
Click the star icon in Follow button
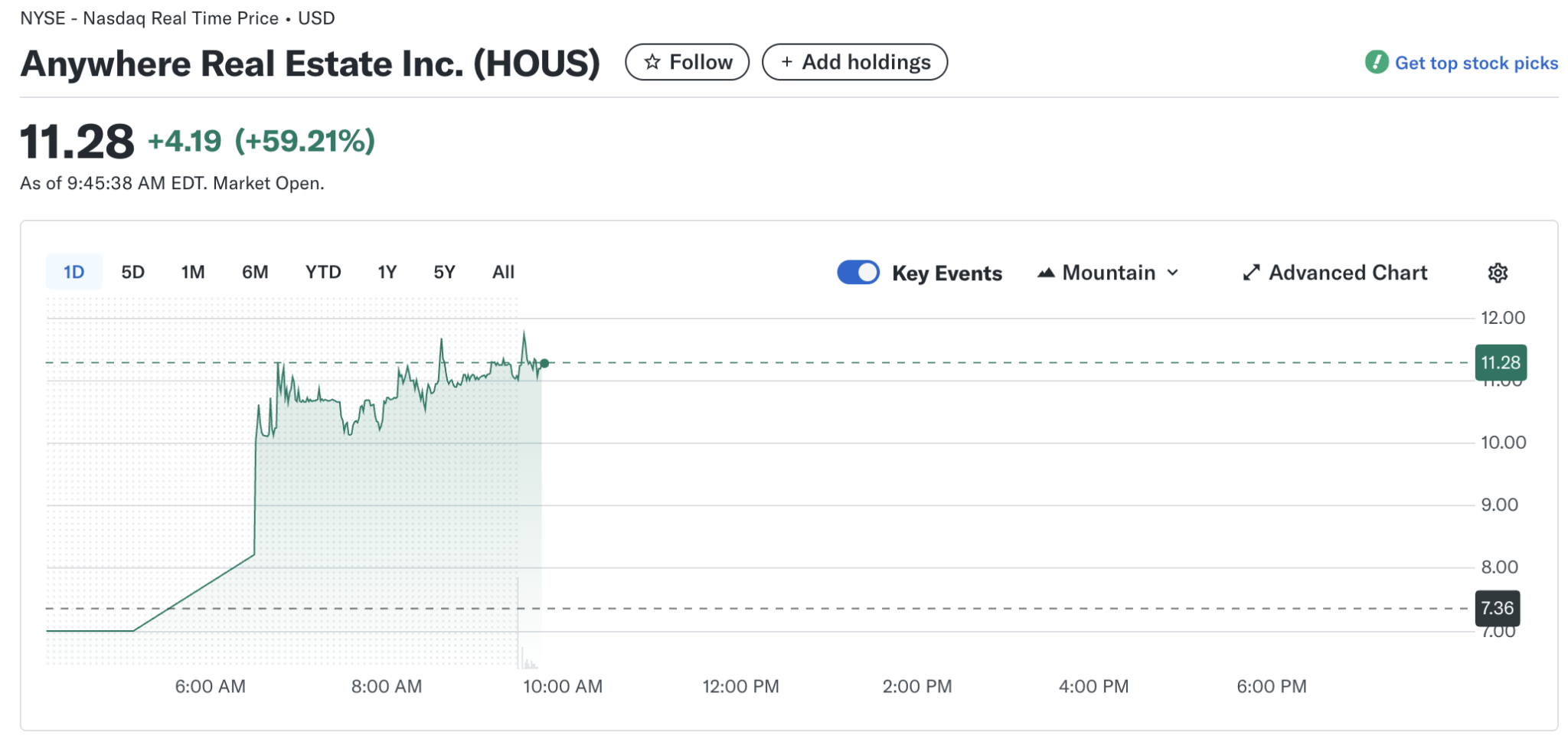(x=653, y=62)
